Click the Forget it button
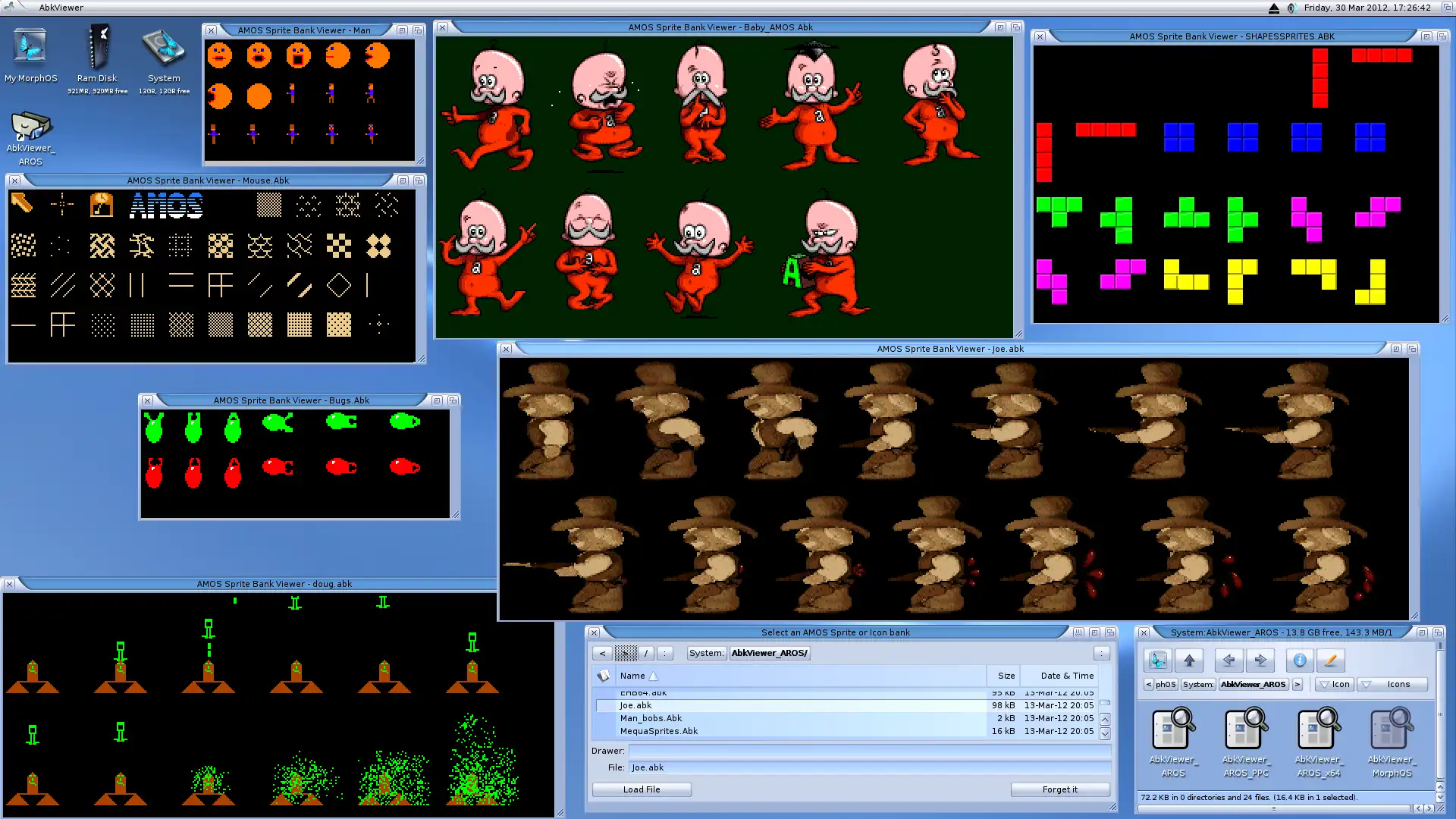The height and width of the screenshot is (819, 1456). [1060, 789]
